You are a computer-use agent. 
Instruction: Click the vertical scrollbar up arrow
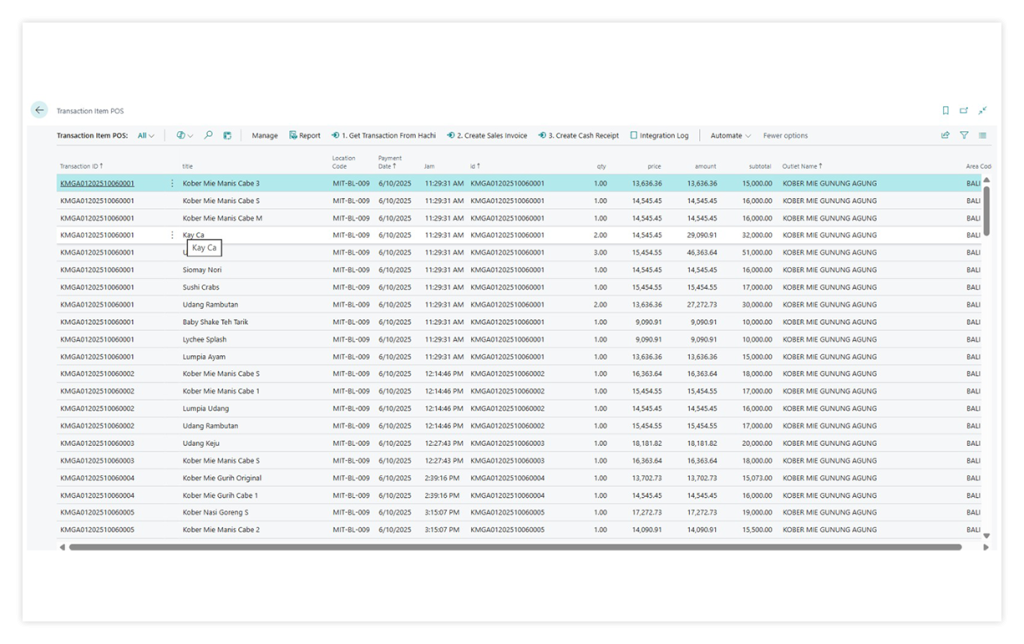(x=987, y=180)
